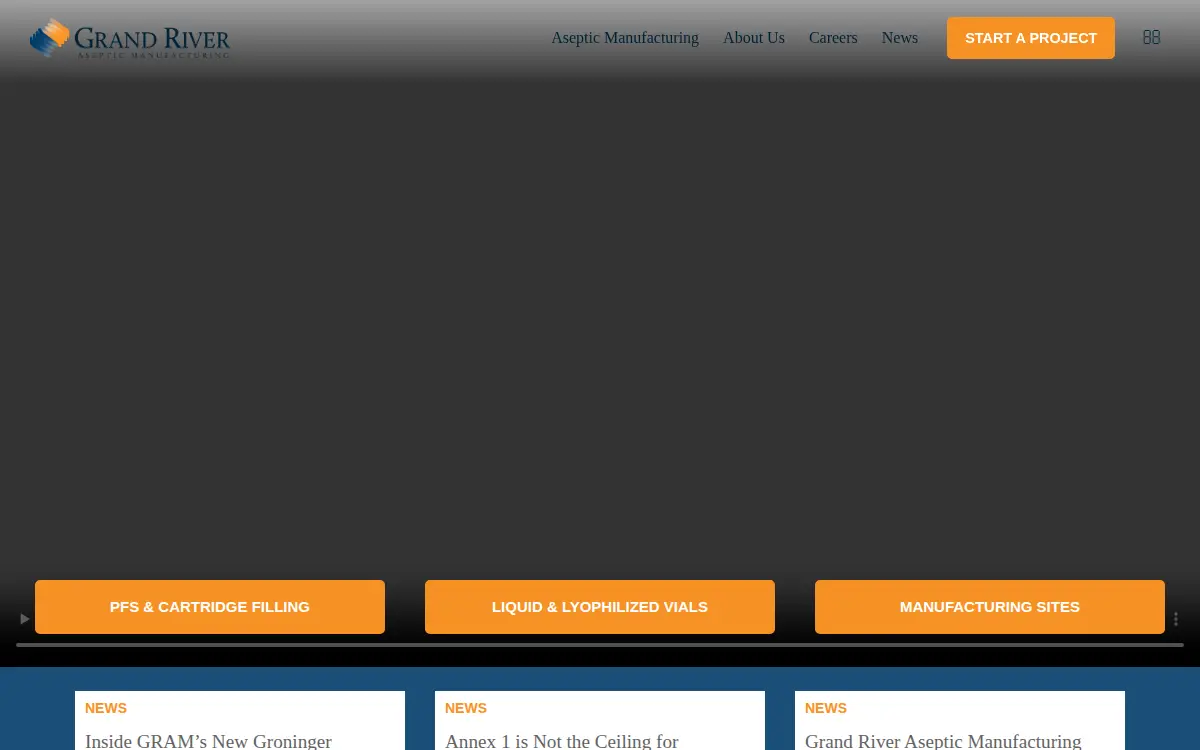The image size is (1200, 750).
Task: Select PFS & Cartridge Filling button
Action: click(210, 607)
